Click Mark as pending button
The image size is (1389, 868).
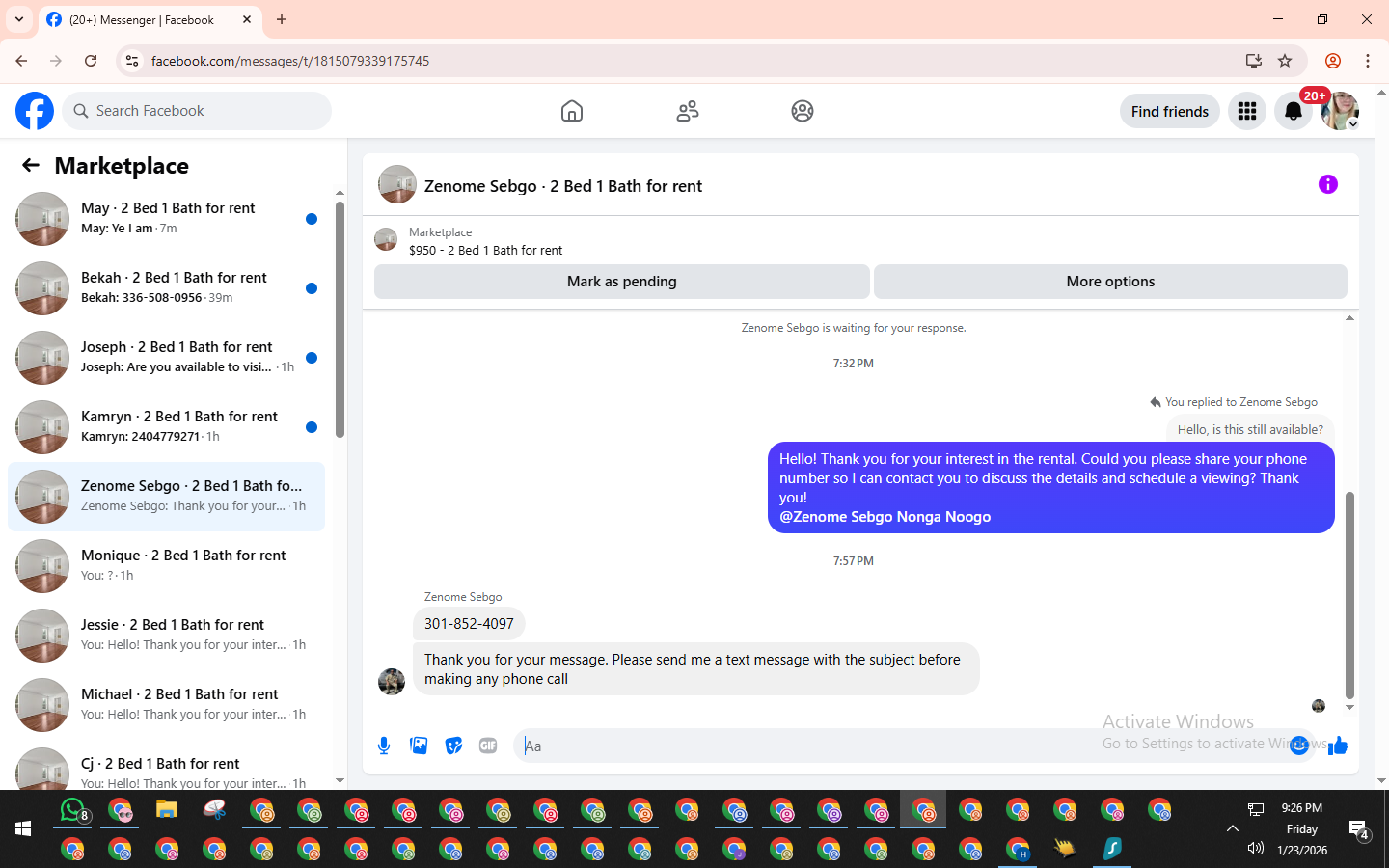(622, 282)
